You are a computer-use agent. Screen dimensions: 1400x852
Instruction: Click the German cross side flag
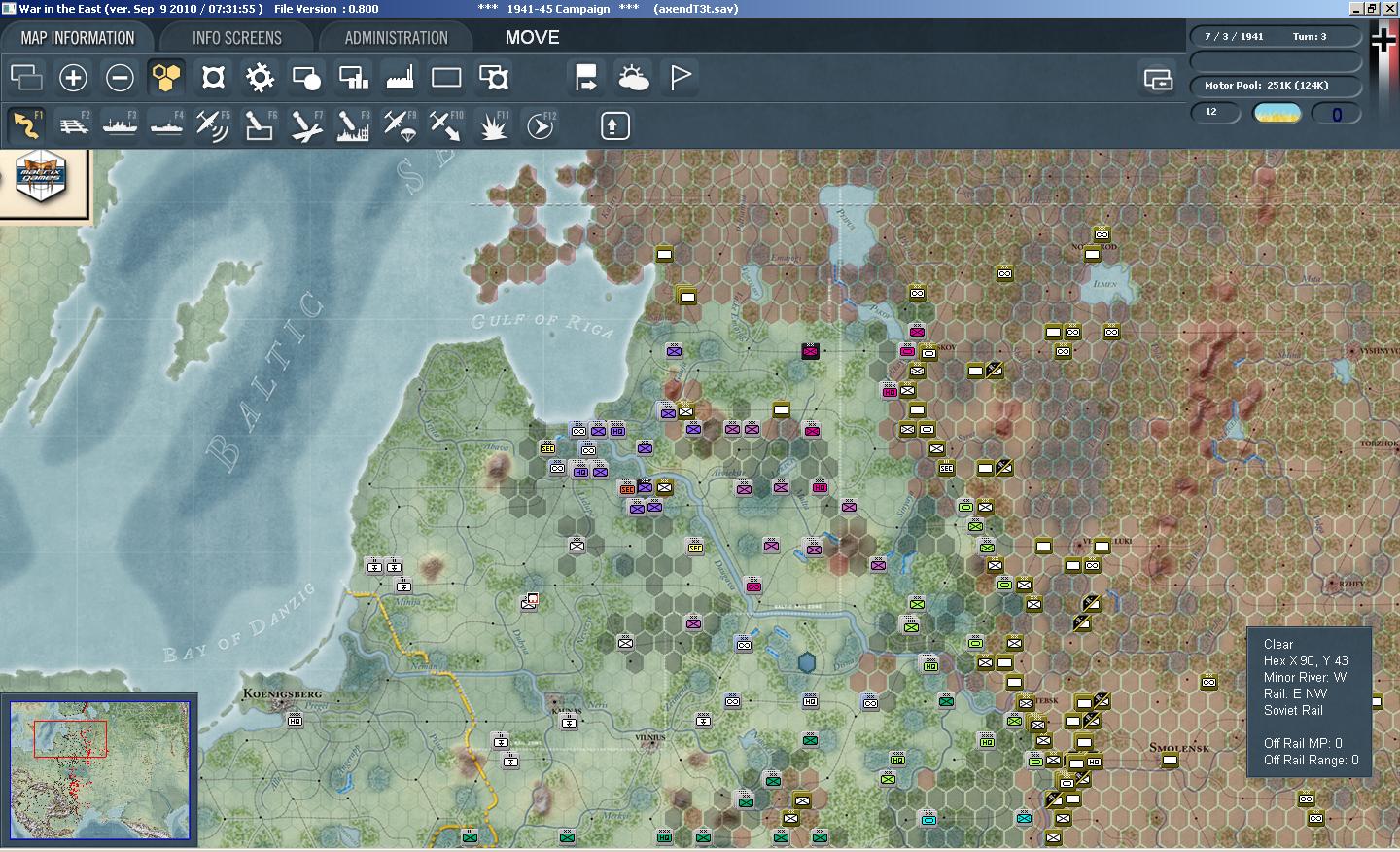[x=1382, y=40]
